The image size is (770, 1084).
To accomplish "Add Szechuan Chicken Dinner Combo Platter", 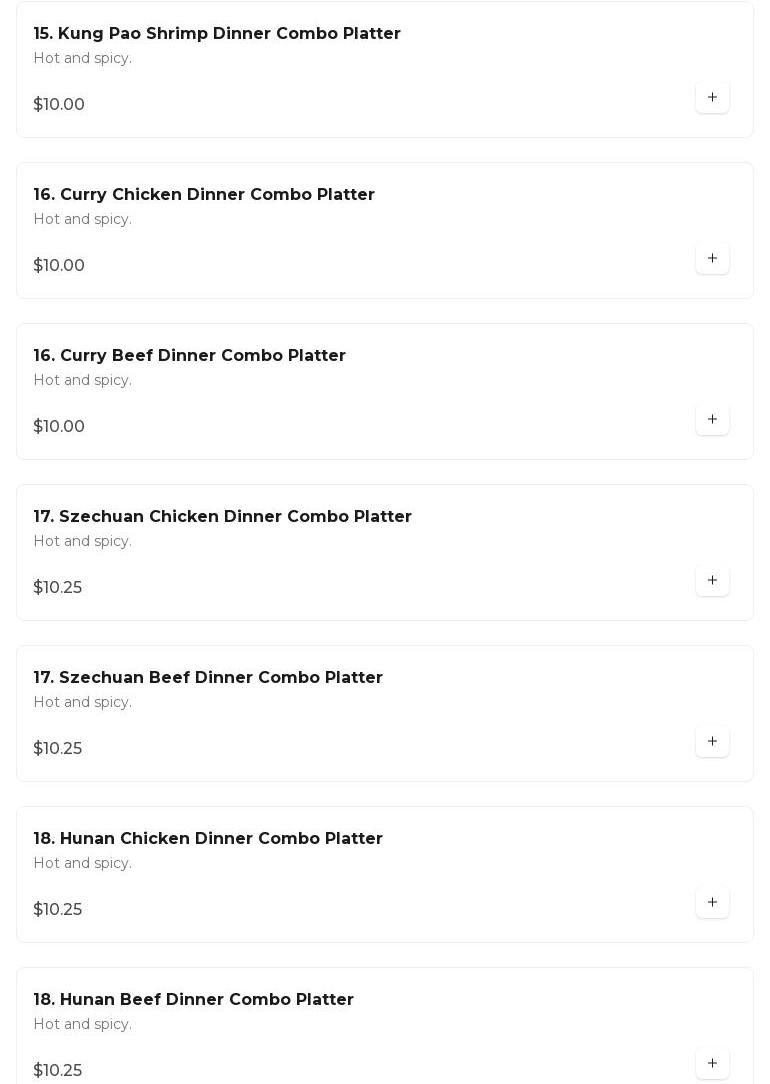I will 712,580.
